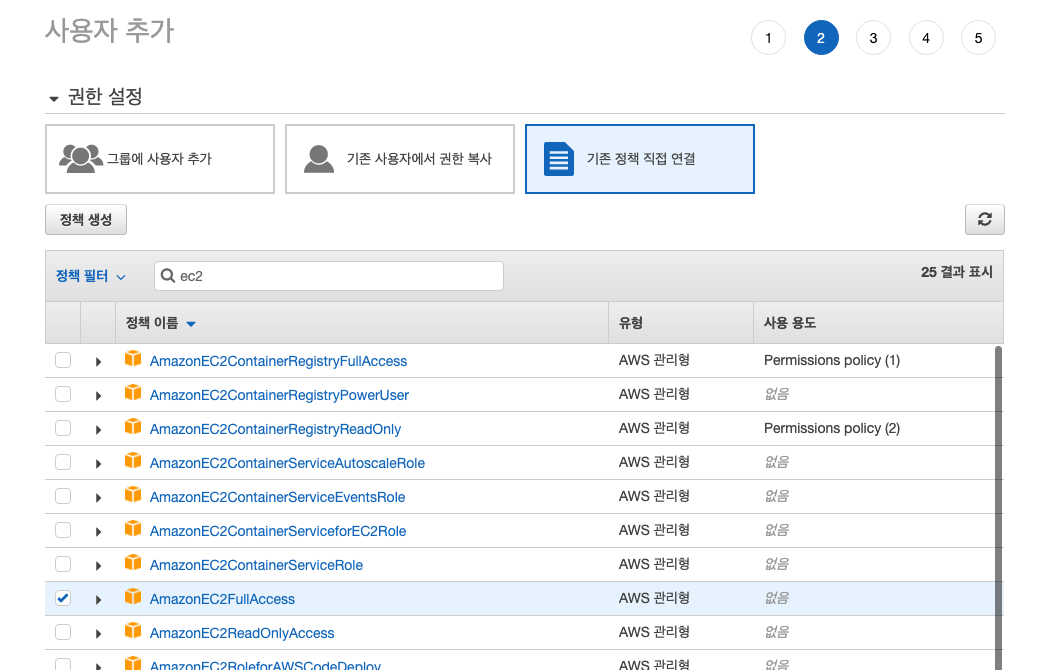1038x670 pixels.
Task: Check the AmazonEC2ContainerServiceEventsRole checkbox
Action: 63,496
